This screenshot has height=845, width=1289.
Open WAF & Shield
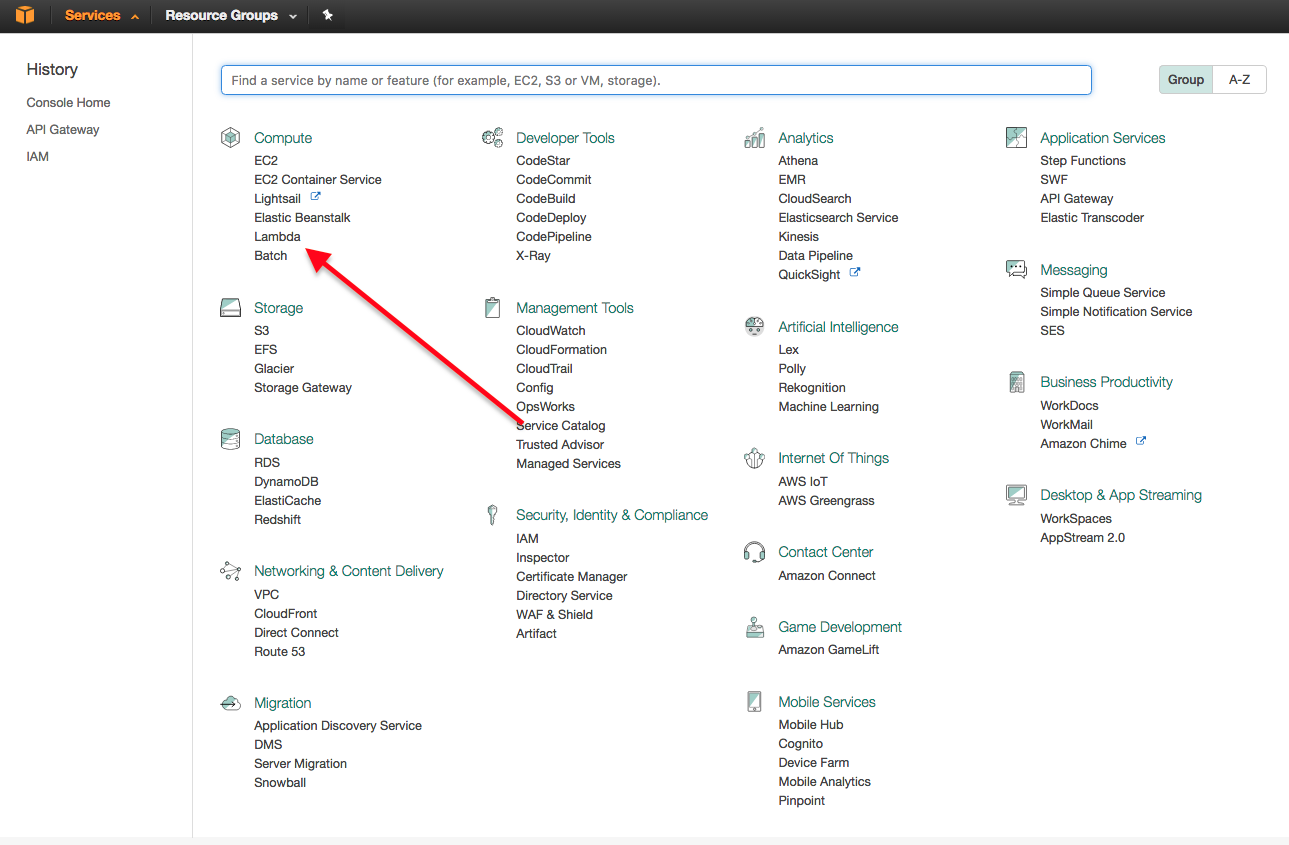tap(554, 615)
